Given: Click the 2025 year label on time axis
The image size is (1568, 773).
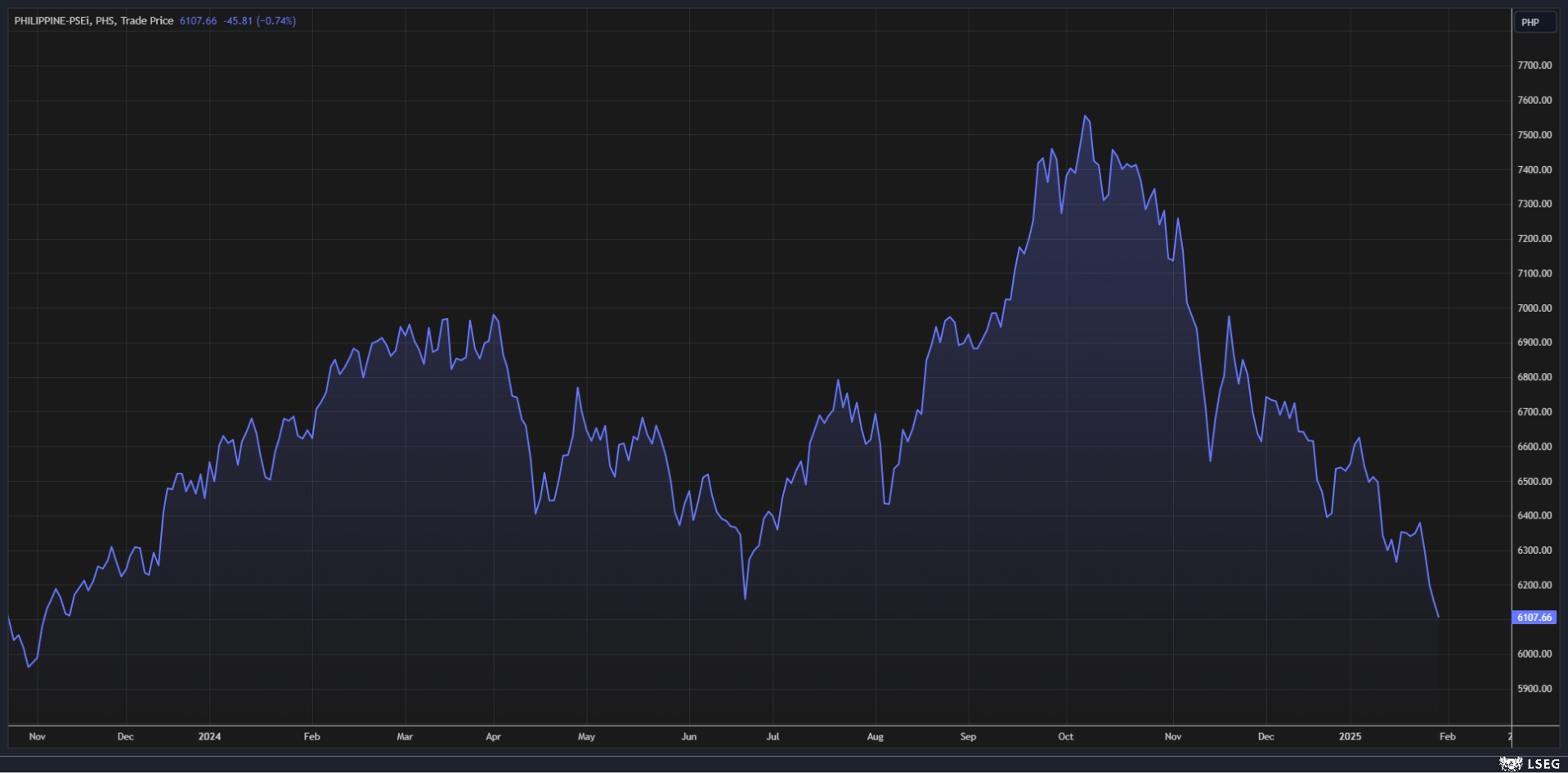Looking at the screenshot, I should point(1350,736).
